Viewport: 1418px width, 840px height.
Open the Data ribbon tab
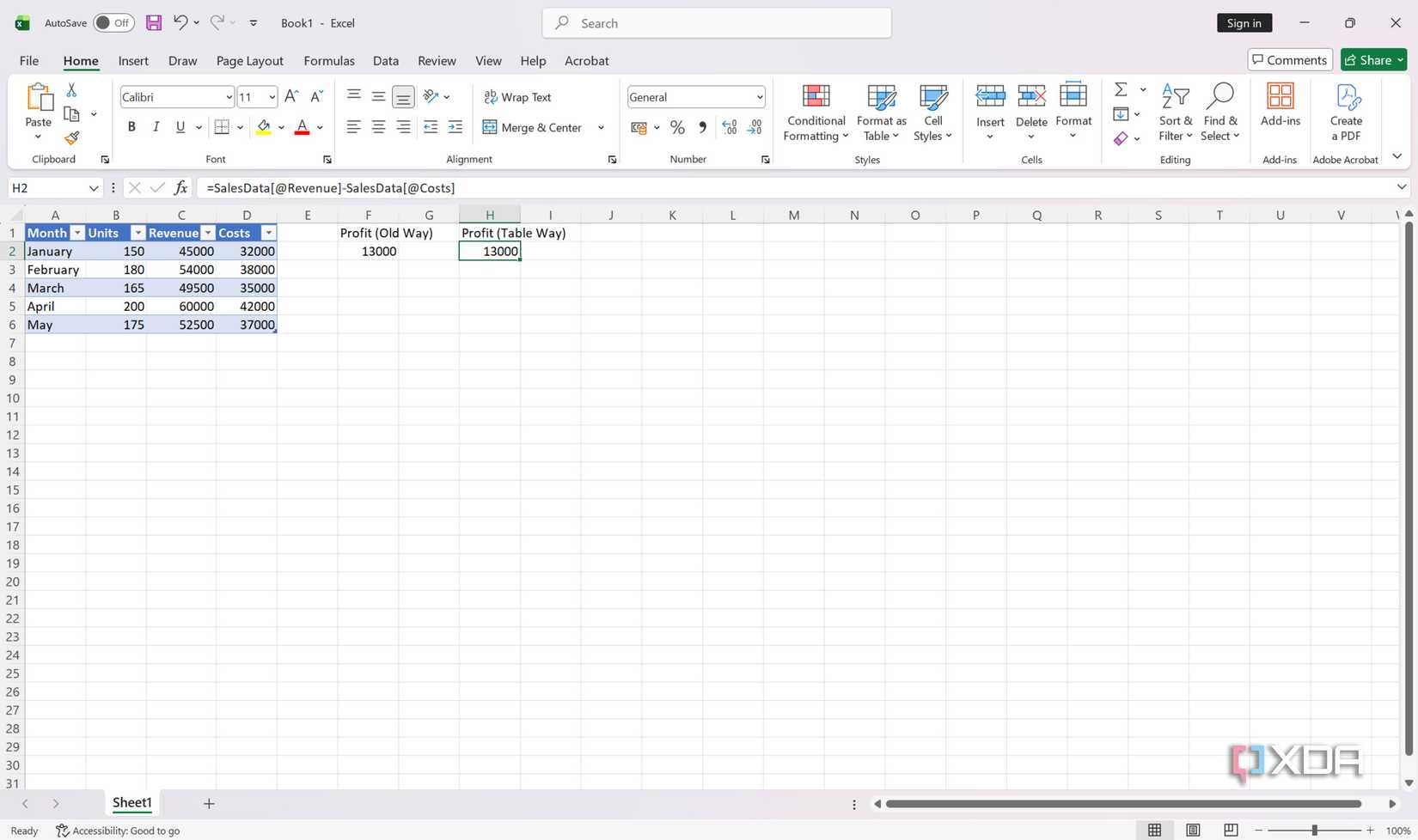pyautogui.click(x=385, y=60)
